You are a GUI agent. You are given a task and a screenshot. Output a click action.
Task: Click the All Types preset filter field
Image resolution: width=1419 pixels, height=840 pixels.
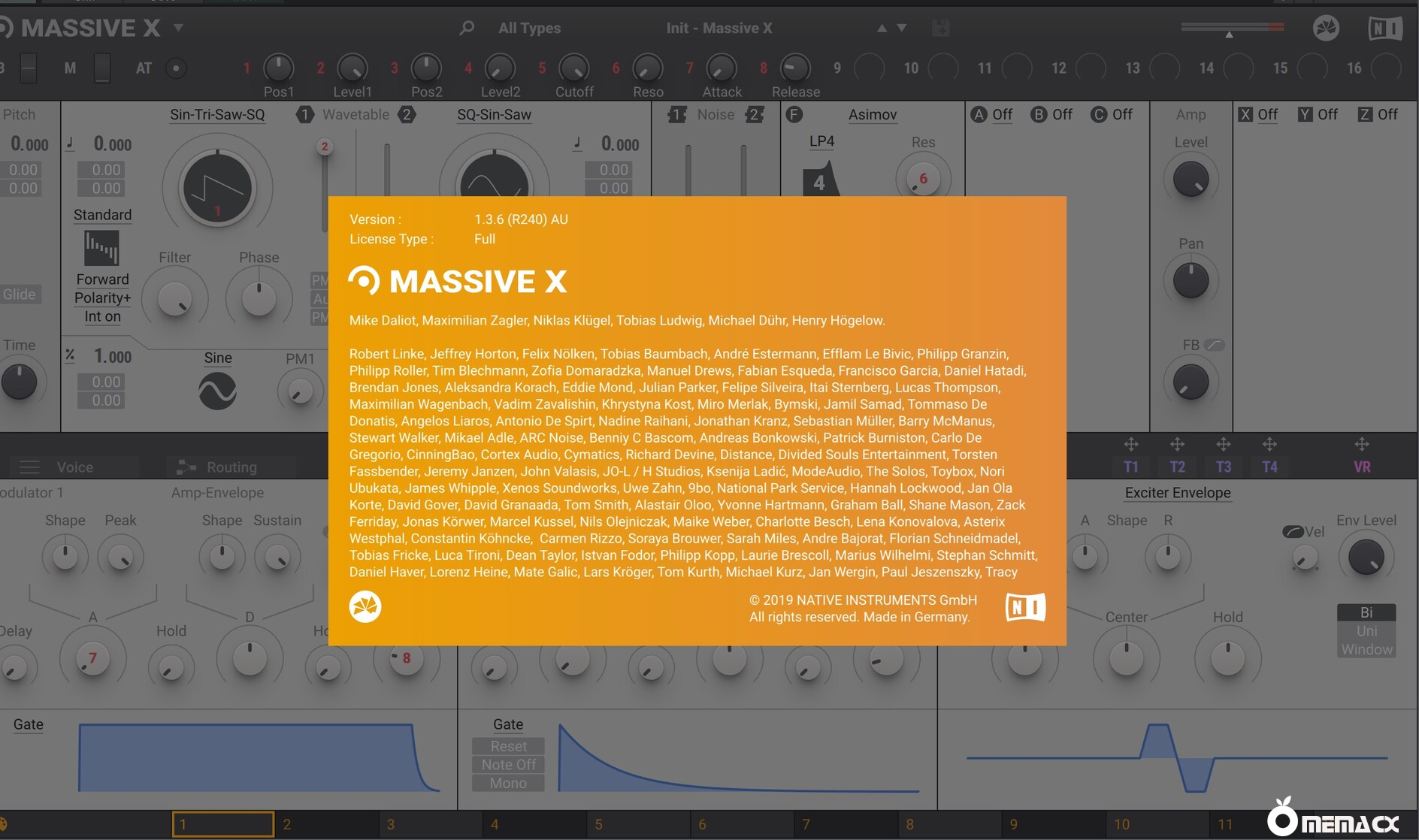[529, 29]
